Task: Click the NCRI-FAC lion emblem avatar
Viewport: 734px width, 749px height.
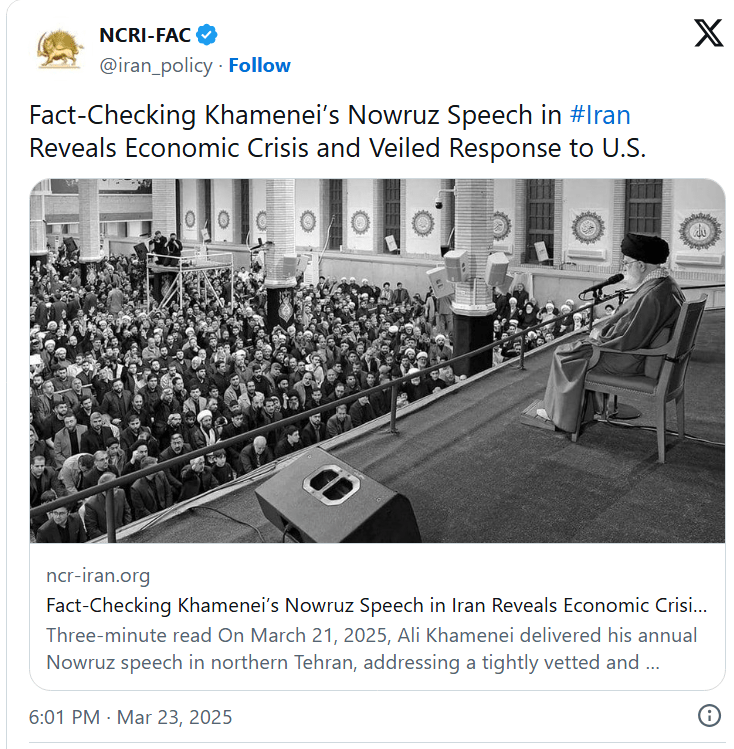Action: pos(60,49)
